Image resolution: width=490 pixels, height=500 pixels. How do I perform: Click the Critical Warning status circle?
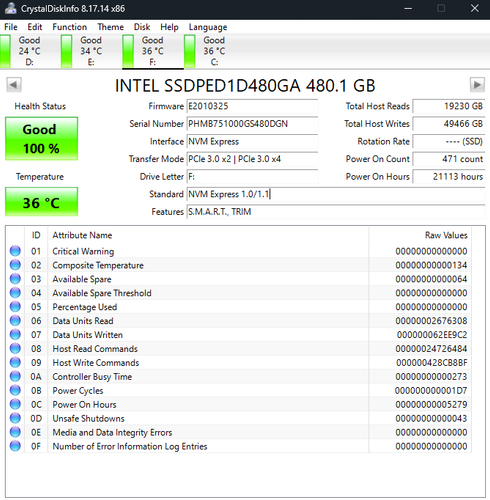click(x=15, y=251)
